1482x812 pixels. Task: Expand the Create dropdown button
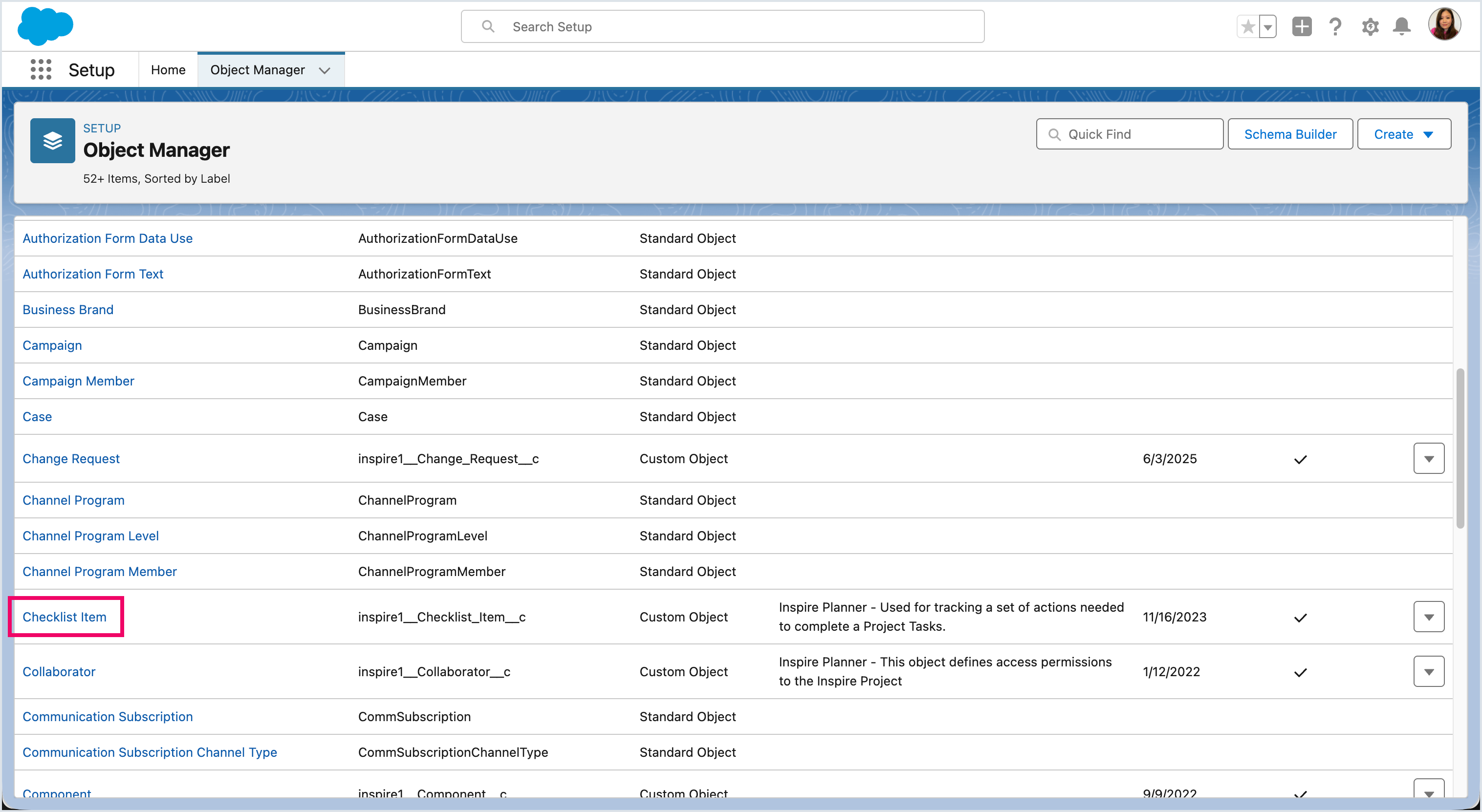1404,134
